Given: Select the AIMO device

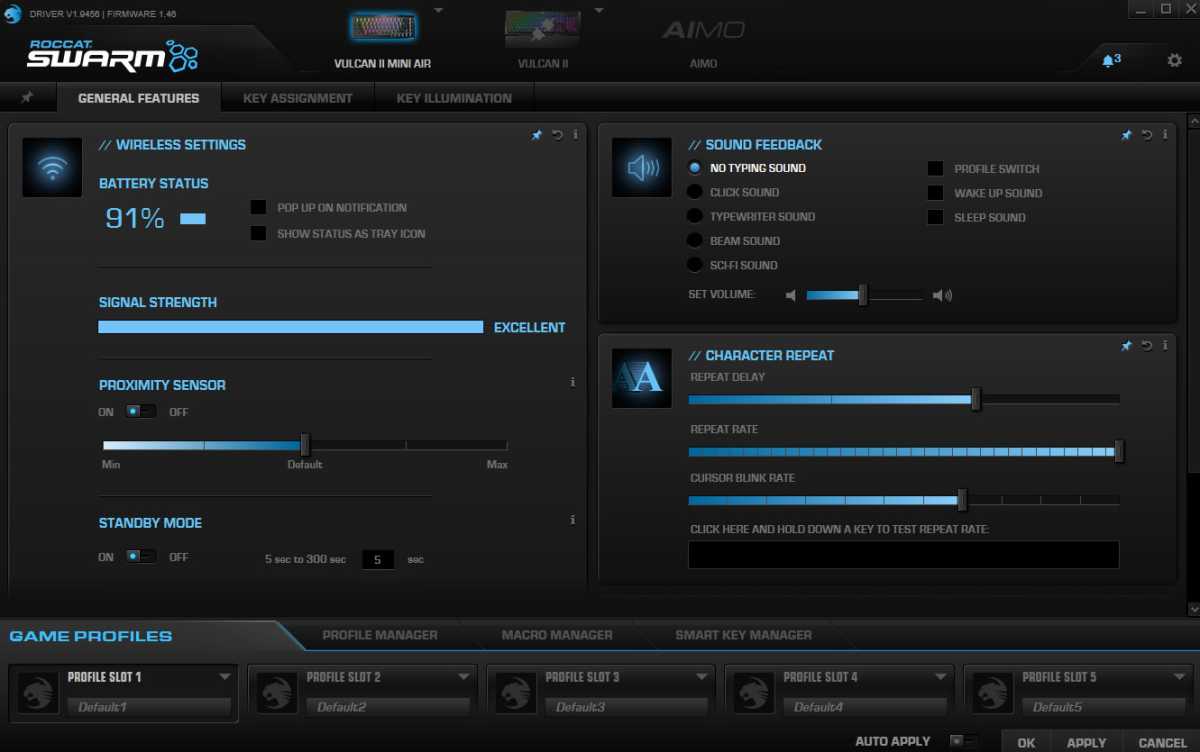Looking at the screenshot, I should (x=703, y=42).
